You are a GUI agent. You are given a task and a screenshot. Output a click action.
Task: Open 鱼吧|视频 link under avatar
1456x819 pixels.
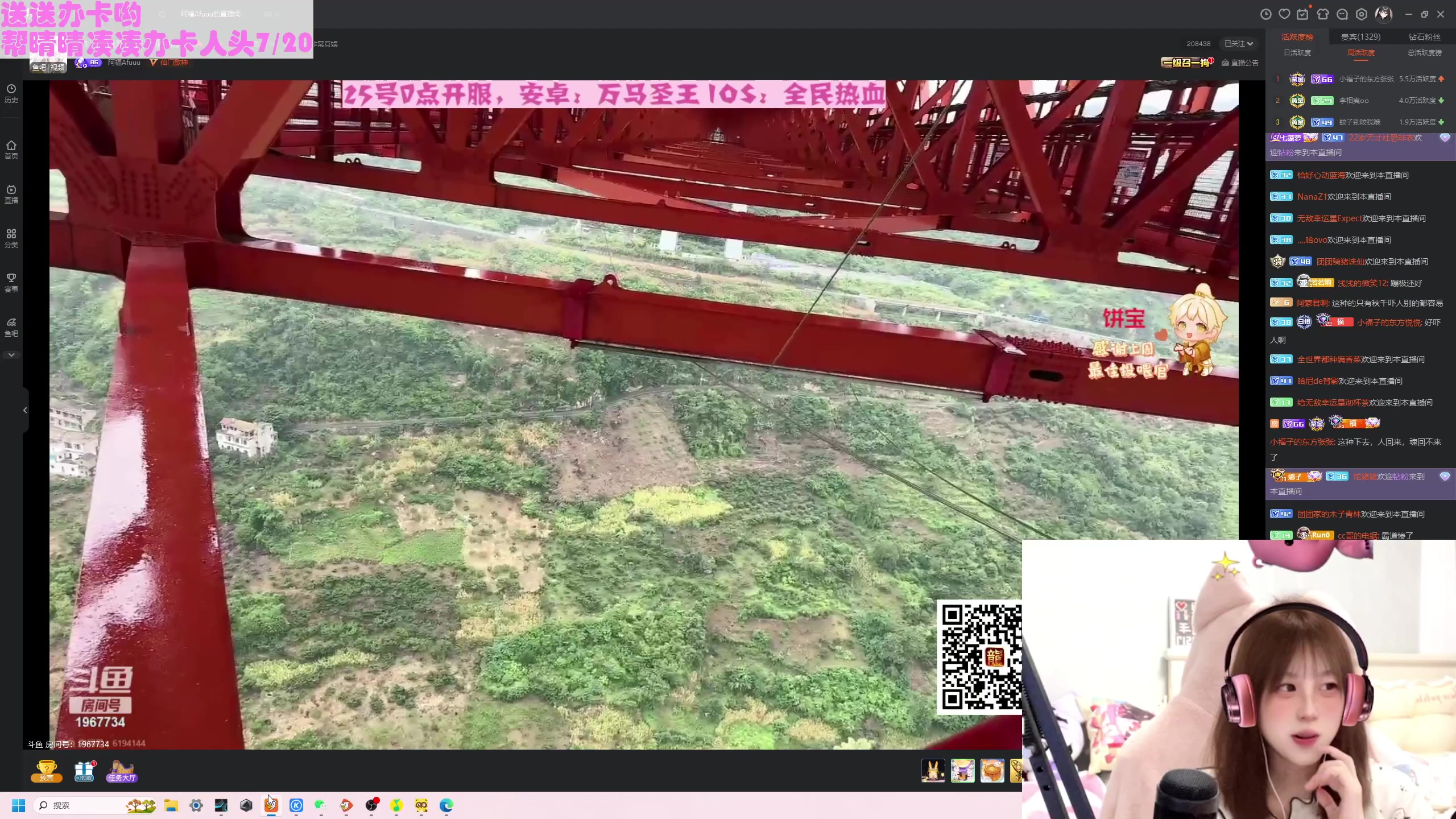48,67
